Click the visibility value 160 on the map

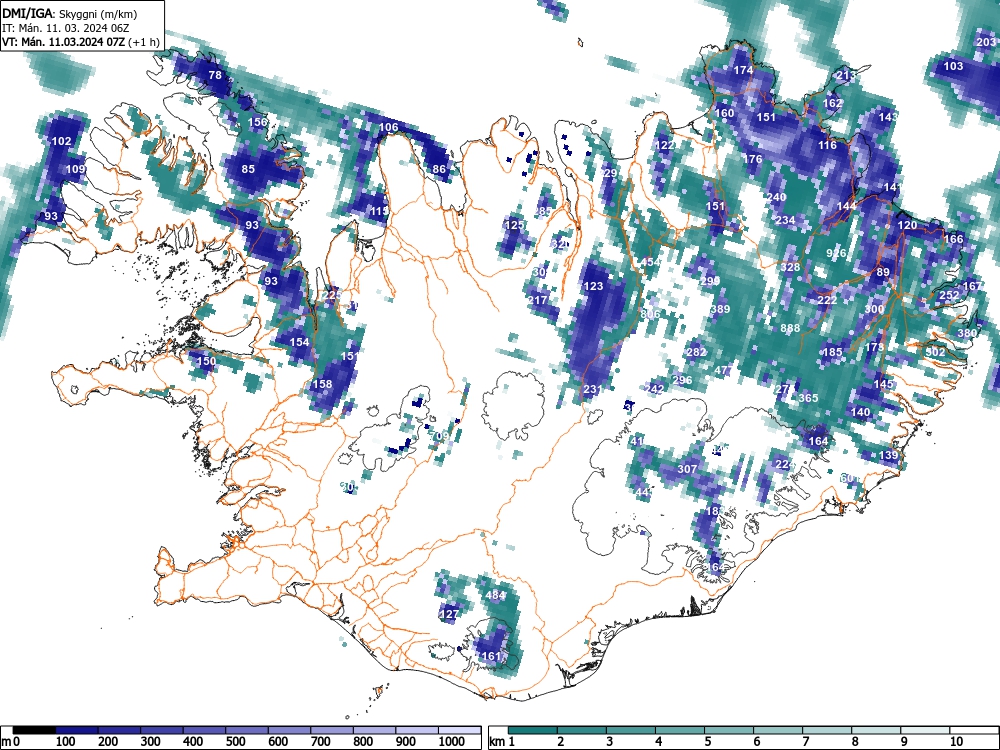click(724, 114)
